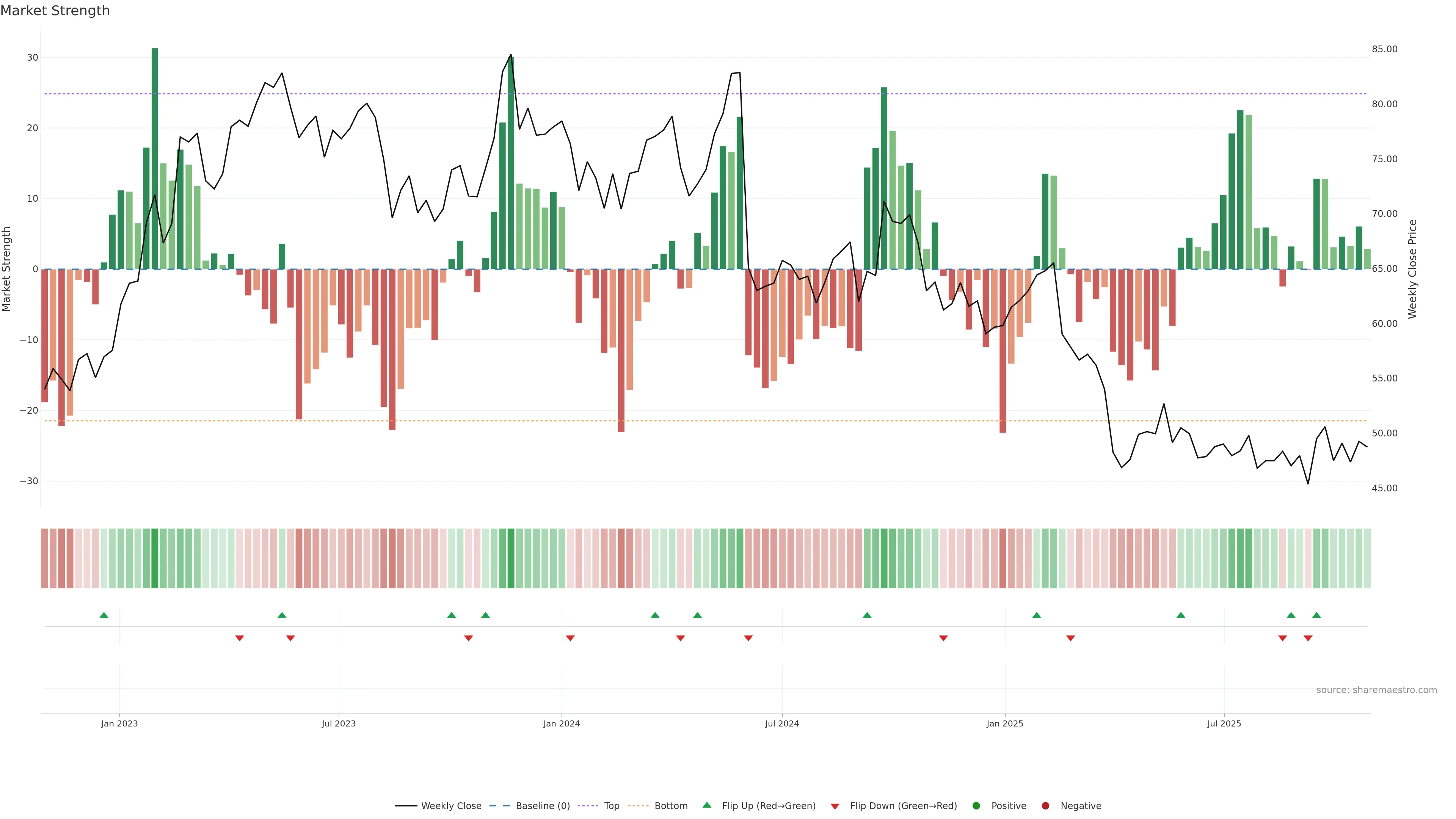Click Flip Up green triangle legend icon
The height and width of the screenshot is (819, 1456).
[x=706, y=805]
